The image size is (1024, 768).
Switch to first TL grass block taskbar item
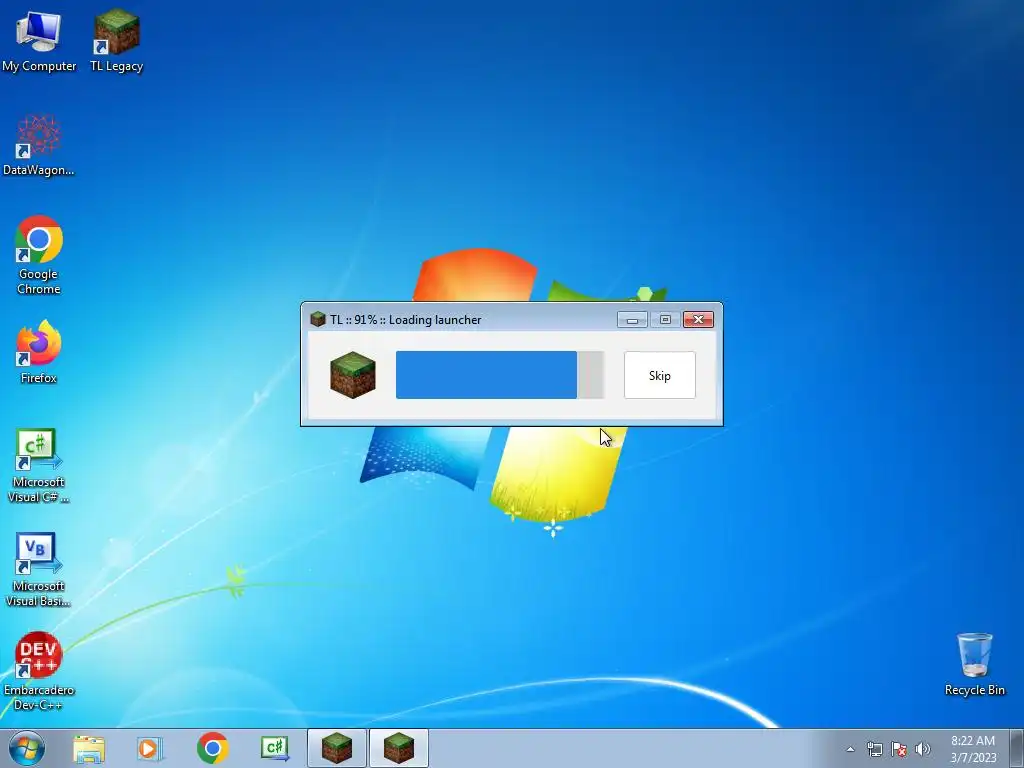click(x=336, y=748)
